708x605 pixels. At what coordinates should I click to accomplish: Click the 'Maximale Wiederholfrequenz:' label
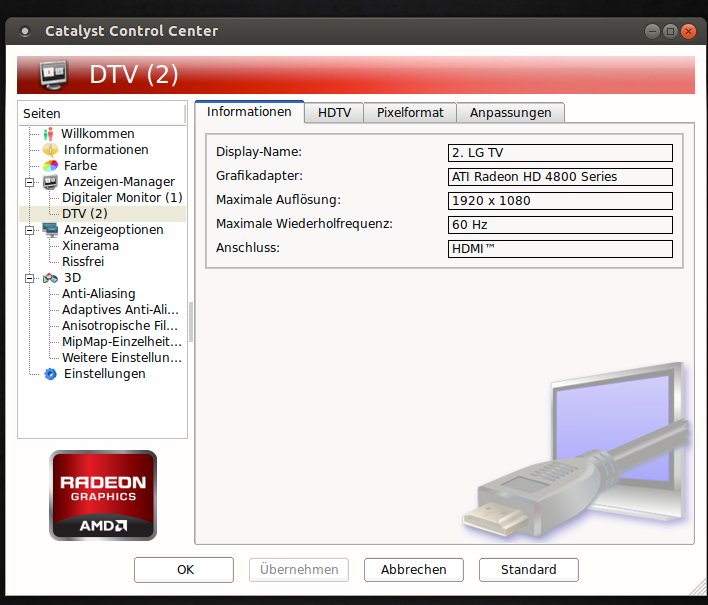point(304,223)
